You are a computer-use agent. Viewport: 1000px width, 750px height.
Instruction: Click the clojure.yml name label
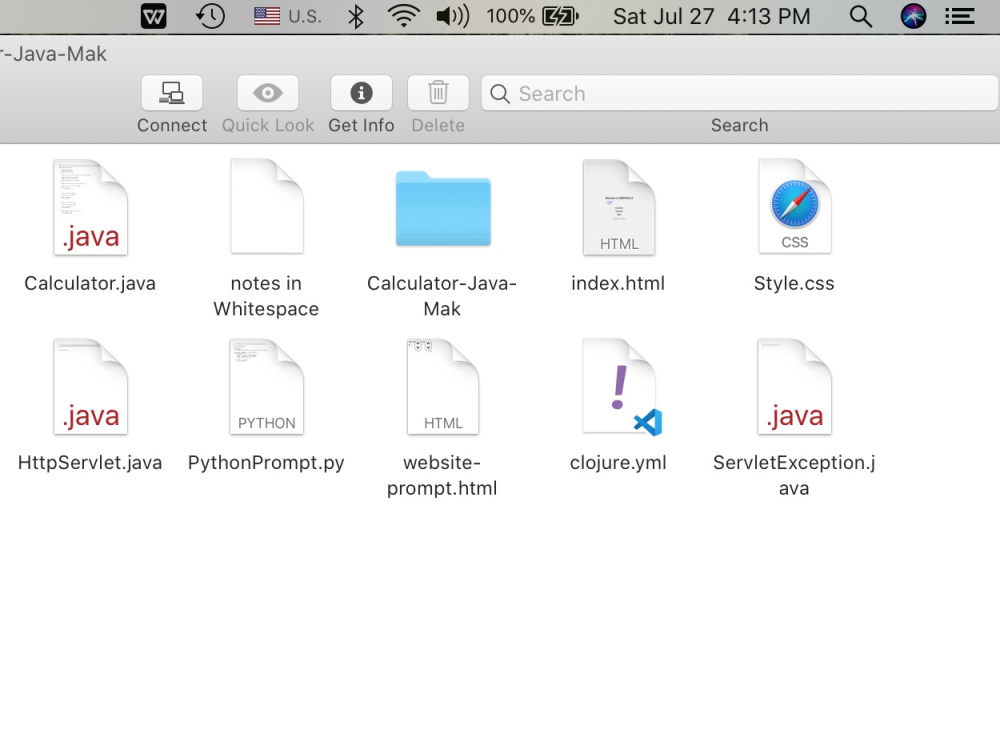click(618, 462)
